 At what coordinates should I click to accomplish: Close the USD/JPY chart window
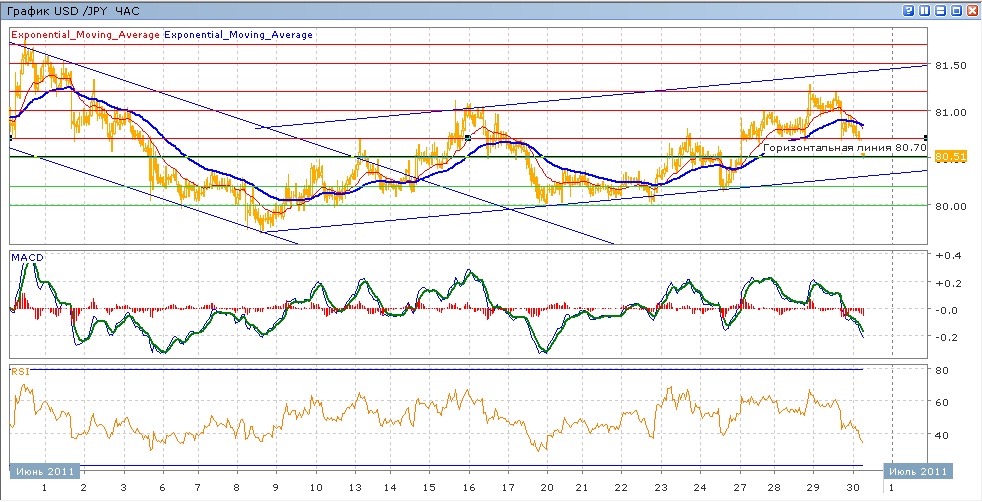tap(972, 10)
